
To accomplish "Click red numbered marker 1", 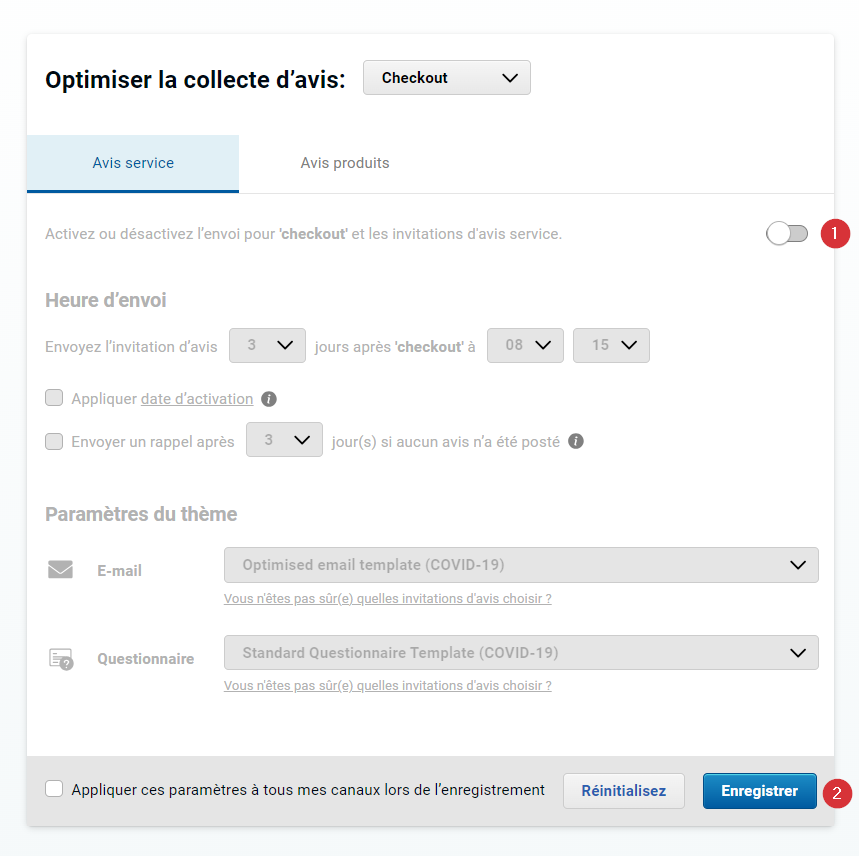I will pyautogui.click(x=835, y=234).
